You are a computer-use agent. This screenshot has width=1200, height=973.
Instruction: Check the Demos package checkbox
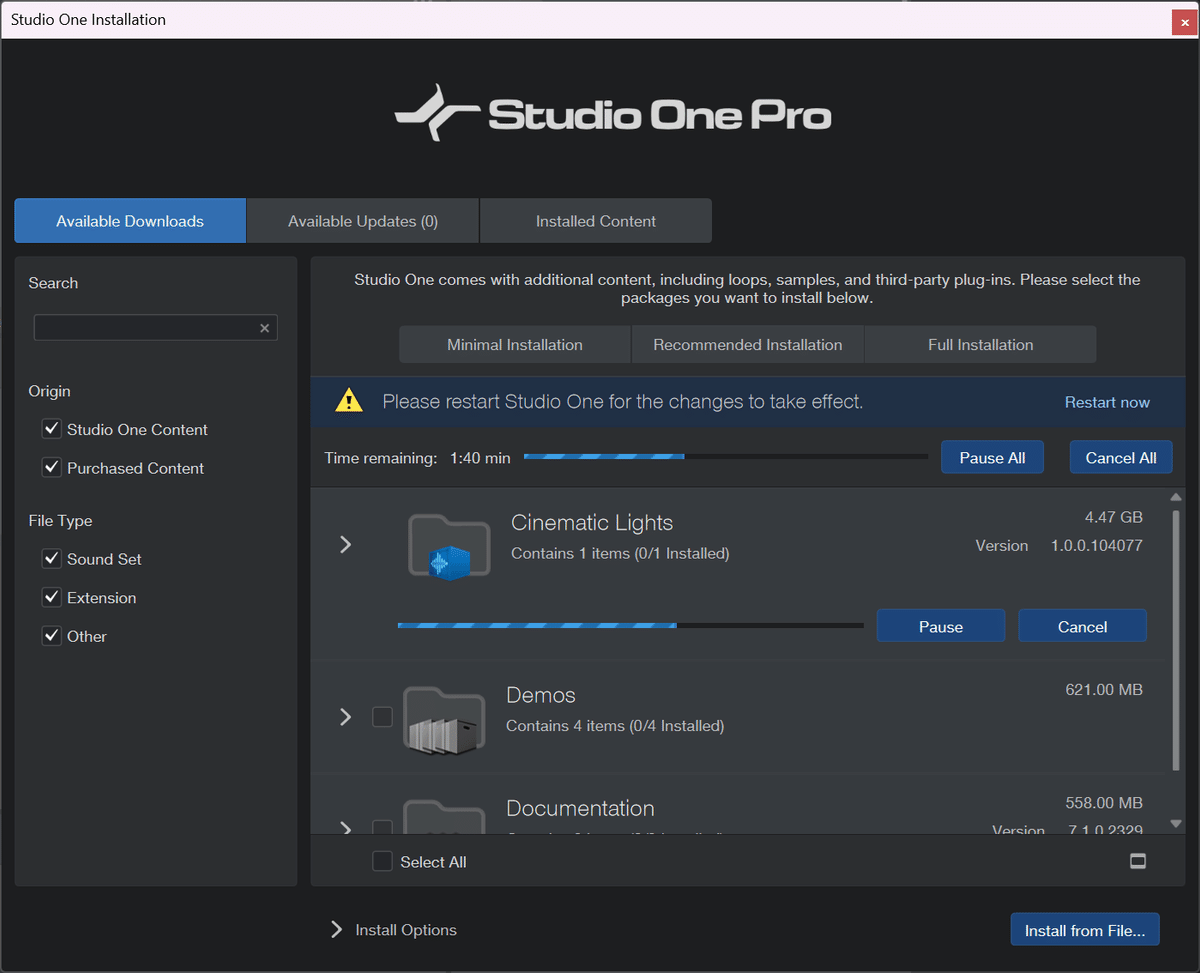click(x=382, y=717)
